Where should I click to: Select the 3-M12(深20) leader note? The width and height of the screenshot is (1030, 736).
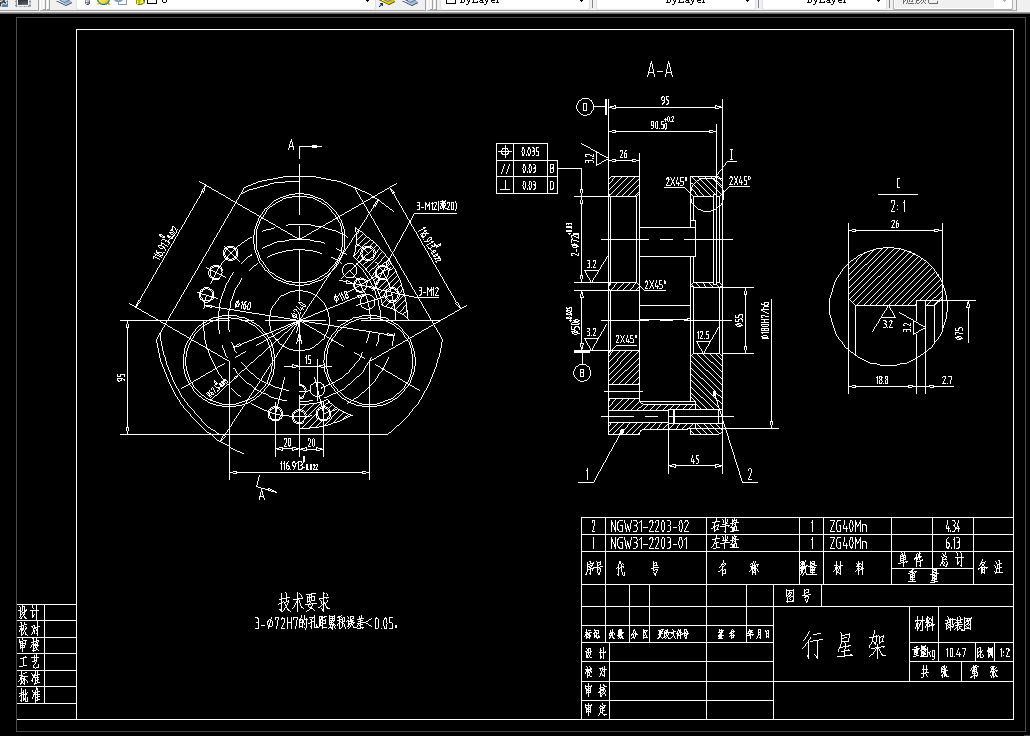click(x=436, y=206)
